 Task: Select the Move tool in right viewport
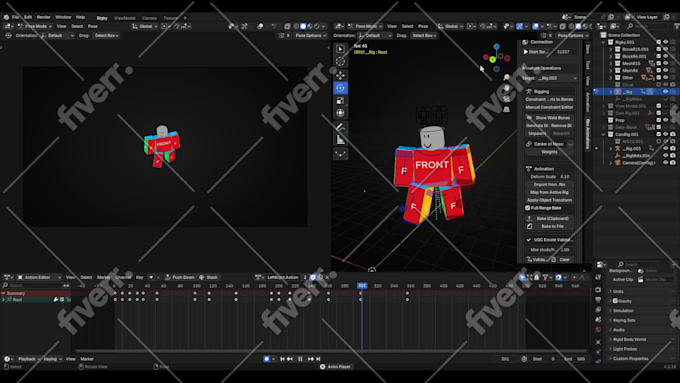tap(340, 75)
